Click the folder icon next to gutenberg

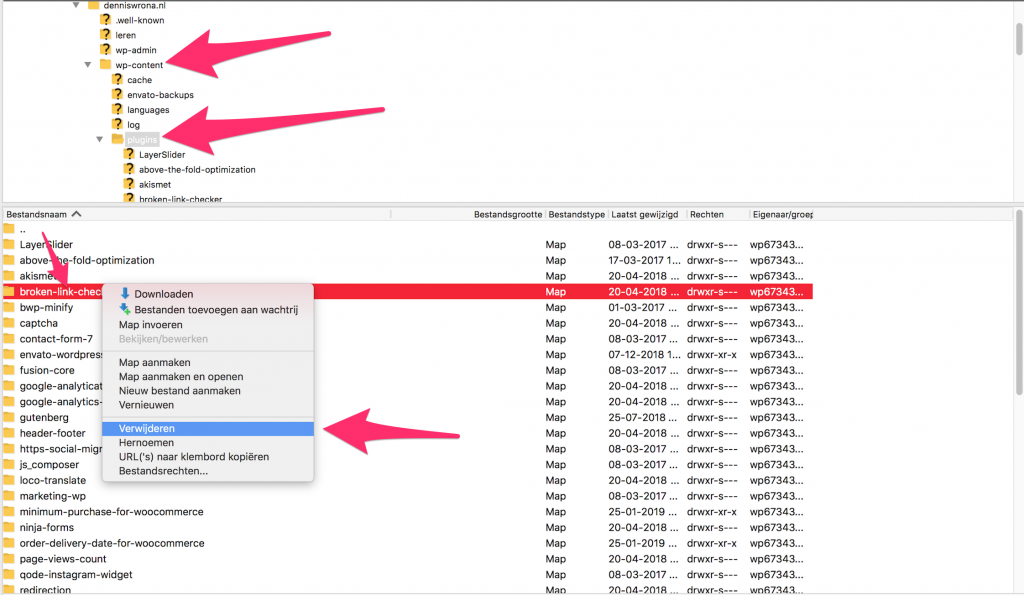9,418
